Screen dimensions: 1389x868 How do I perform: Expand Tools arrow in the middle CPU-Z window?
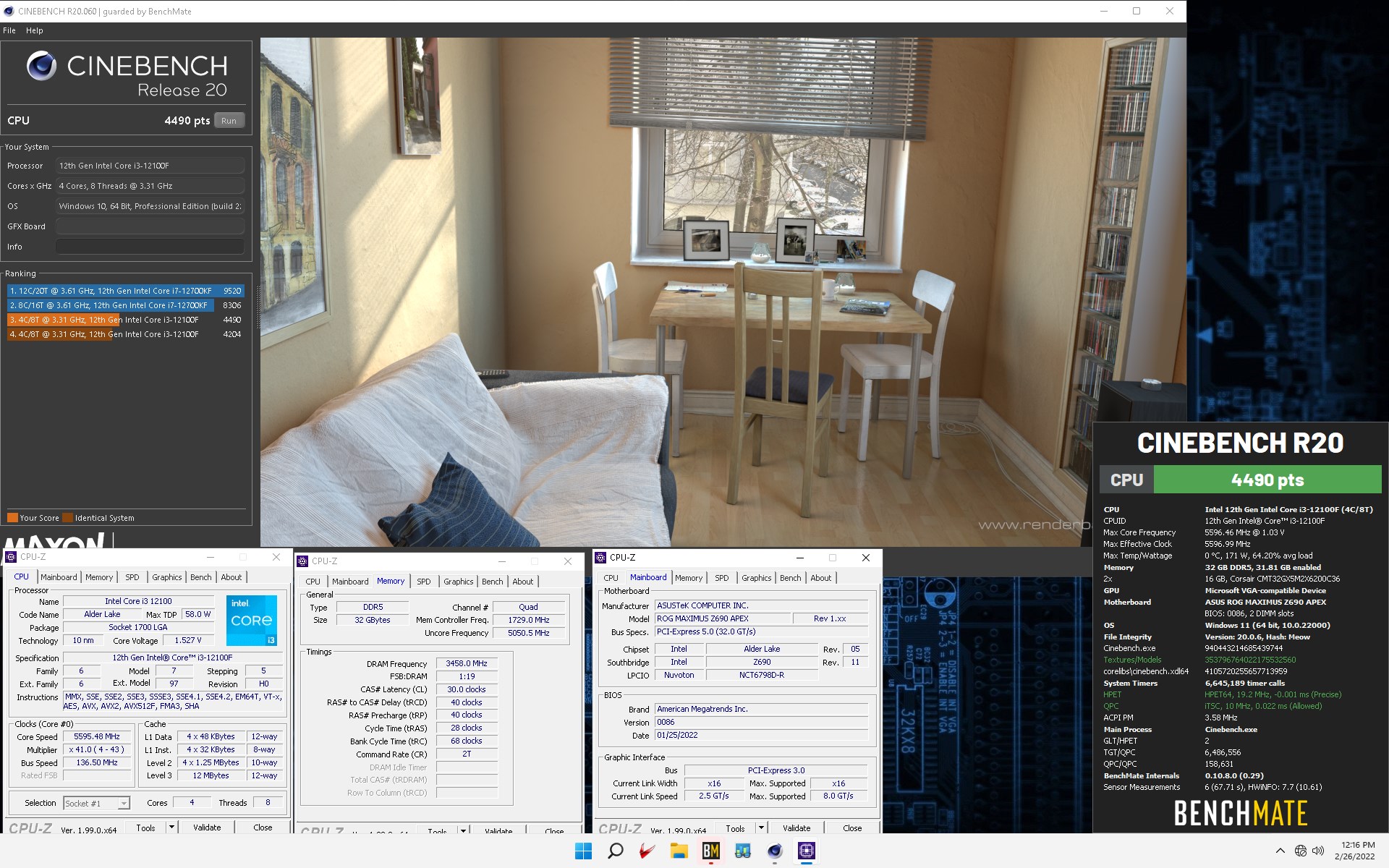click(x=463, y=830)
